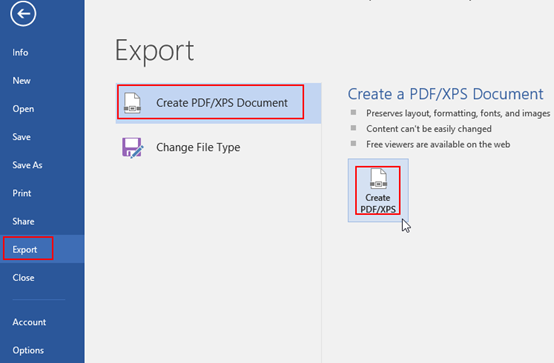Click the Export page heading
This screenshot has width=554, height=363.
[x=154, y=51]
